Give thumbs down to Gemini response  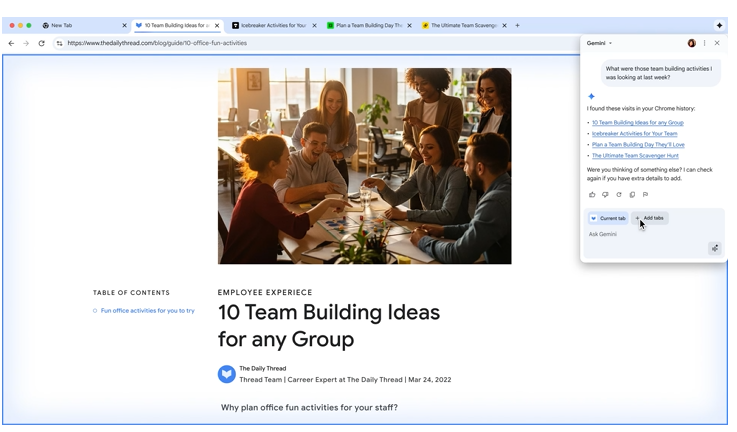tap(605, 195)
